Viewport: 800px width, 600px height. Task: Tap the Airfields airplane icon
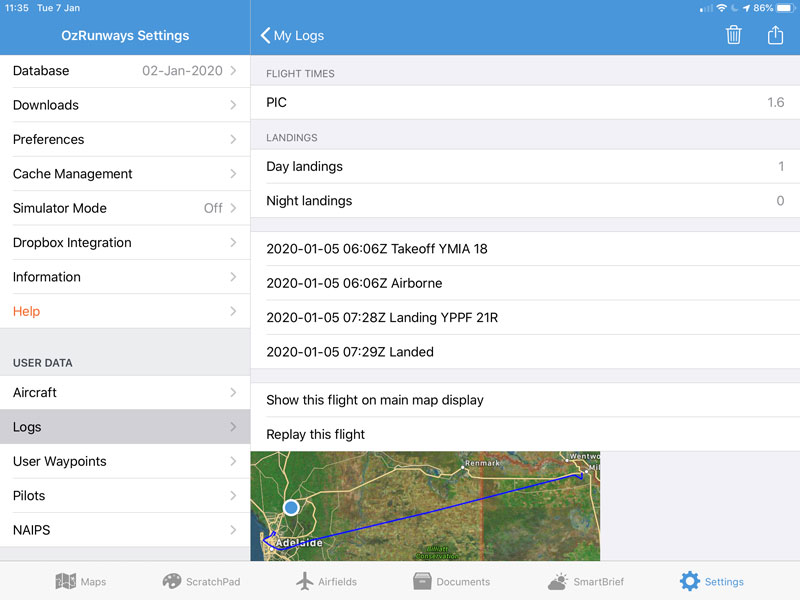[x=305, y=581]
